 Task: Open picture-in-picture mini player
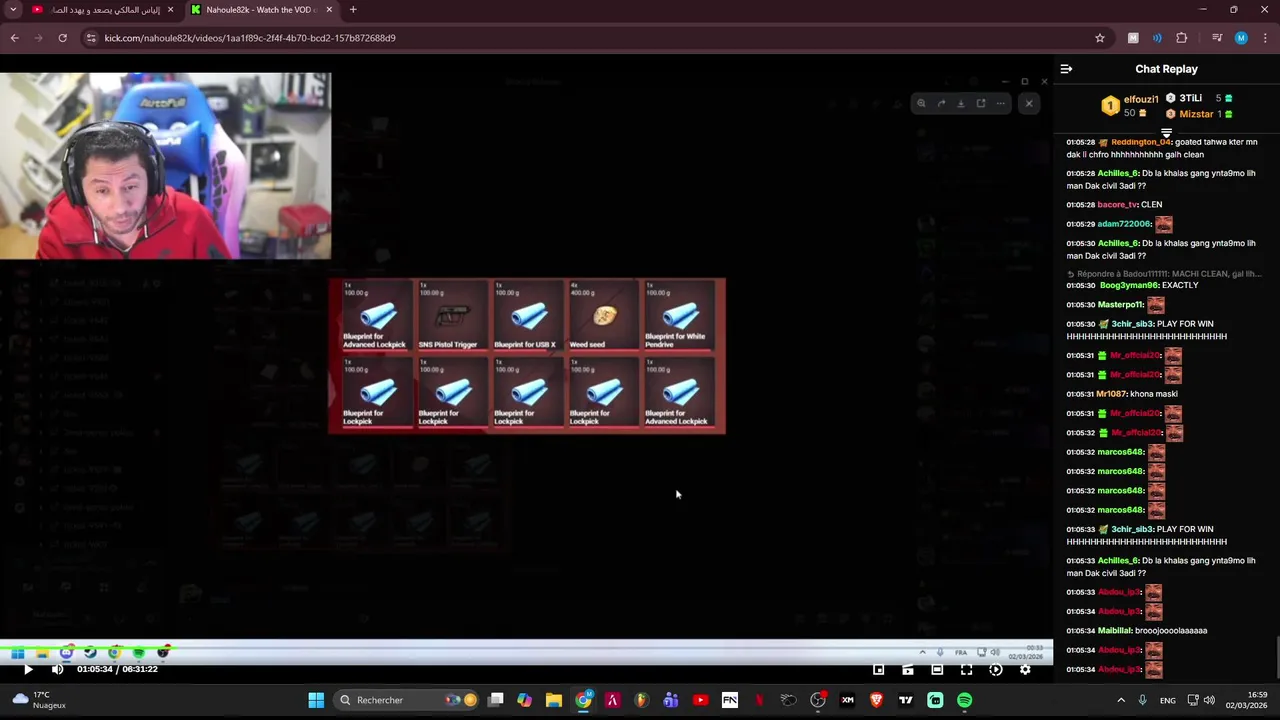pos(878,670)
